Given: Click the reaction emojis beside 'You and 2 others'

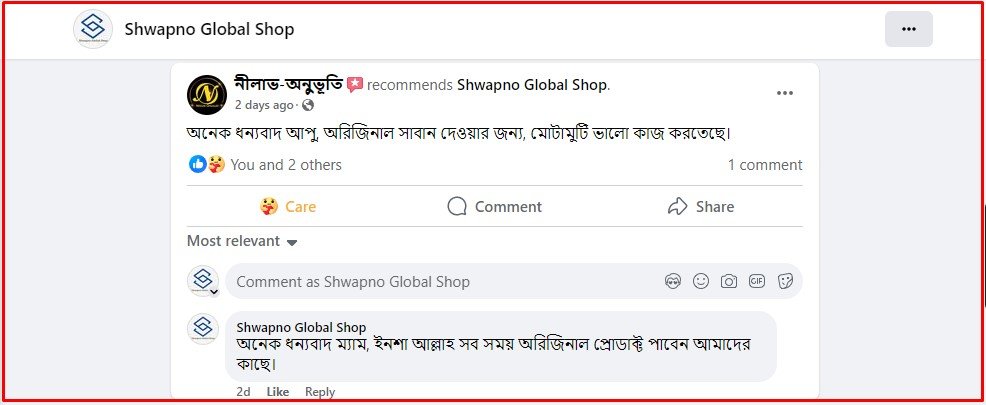Looking at the screenshot, I should [207, 165].
